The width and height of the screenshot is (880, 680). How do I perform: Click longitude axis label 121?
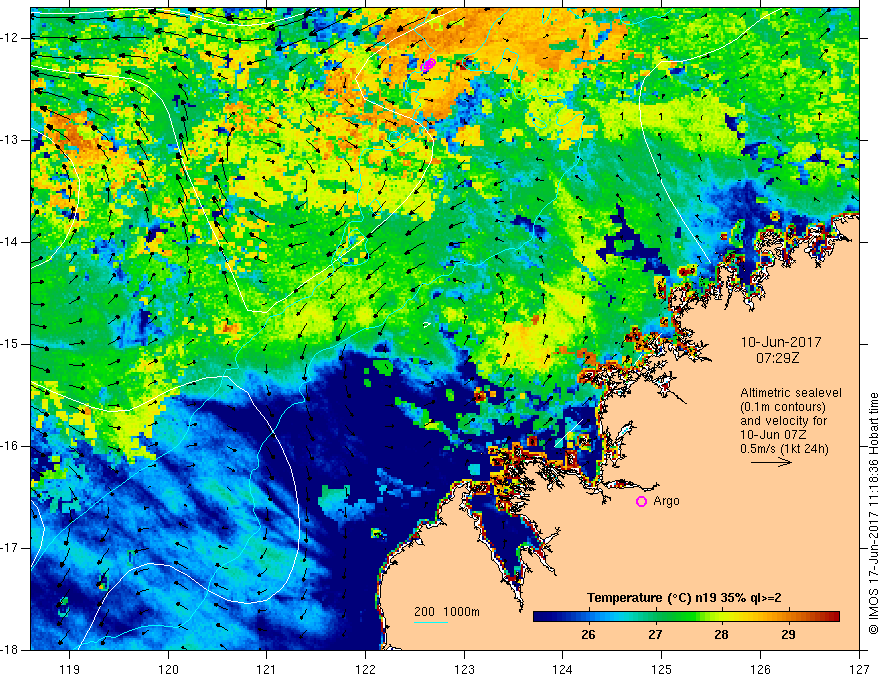click(267, 669)
